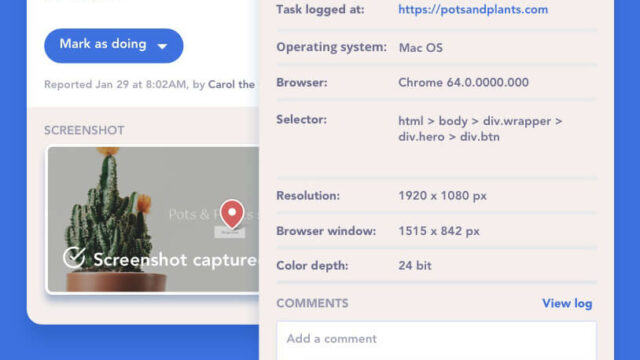
Task: Click the SCREENSHOT section heading
Action: point(84,130)
